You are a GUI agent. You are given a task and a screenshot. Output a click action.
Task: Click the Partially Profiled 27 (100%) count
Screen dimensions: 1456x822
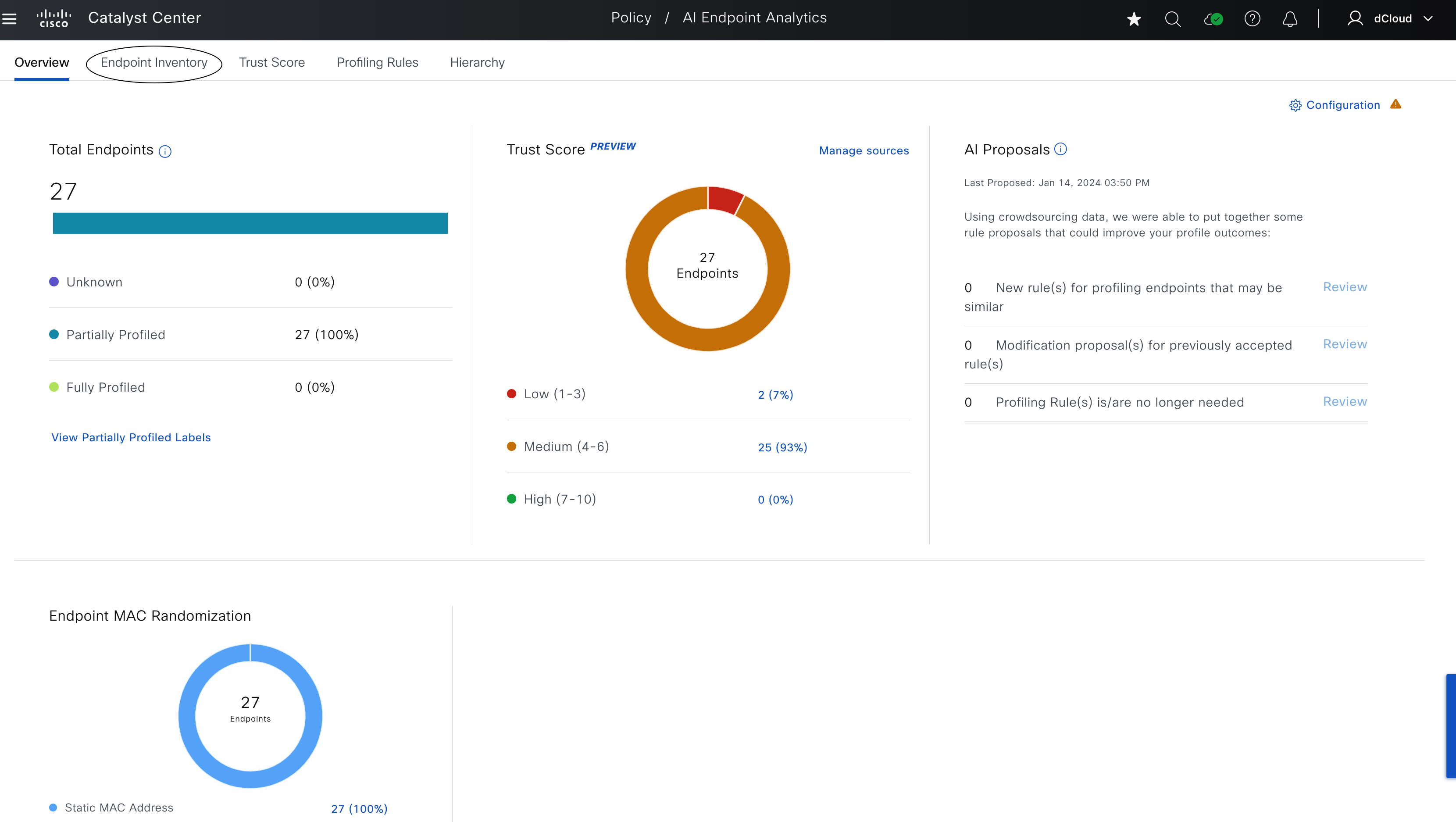pyautogui.click(x=327, y=335)
